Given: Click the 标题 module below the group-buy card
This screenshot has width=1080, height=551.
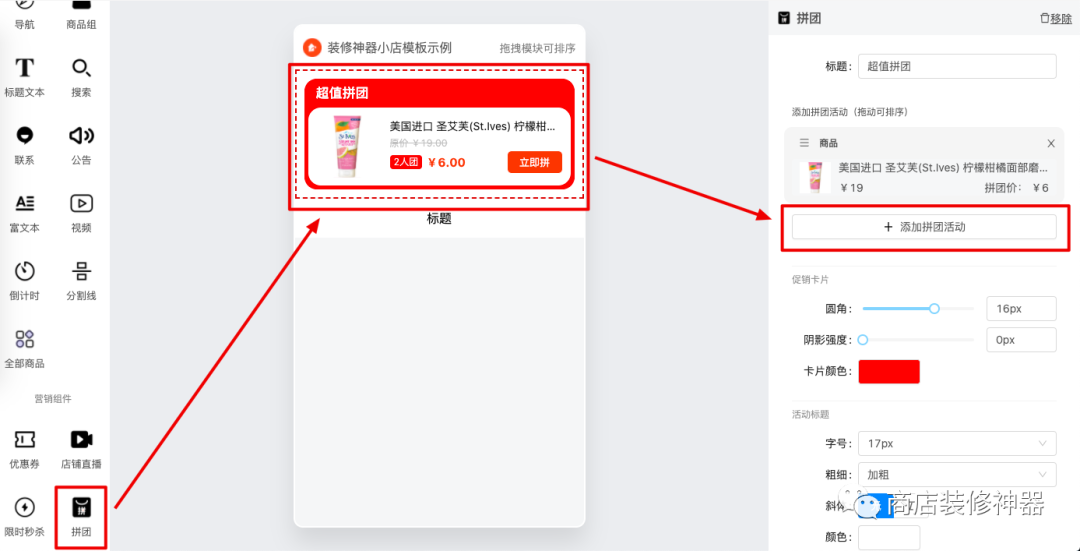Looking at the screenshot, I should pyautogui.click(x=439, y=220).
